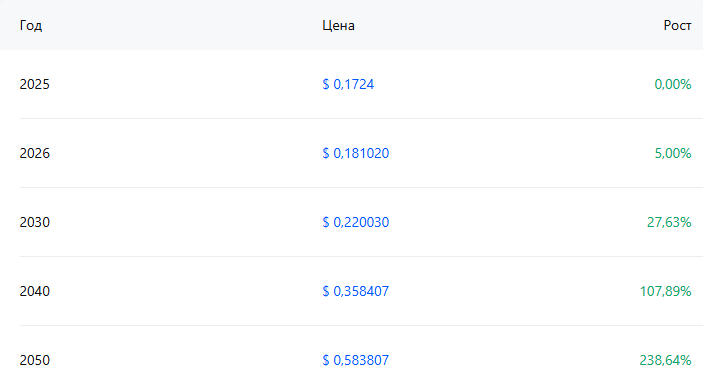Click the 107,89% growth value
Screen dimensions: 703x382
tap(665, 291)
